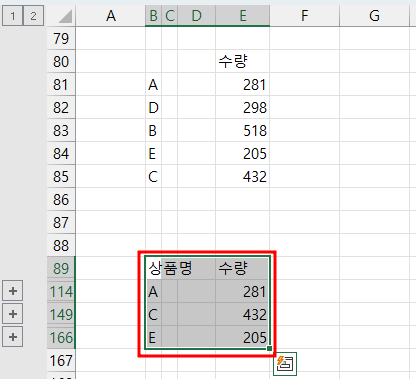The width and height of the screenshot is (416, 379).
Task: Click the cell with value 205 in row 84
Action: 243,153
